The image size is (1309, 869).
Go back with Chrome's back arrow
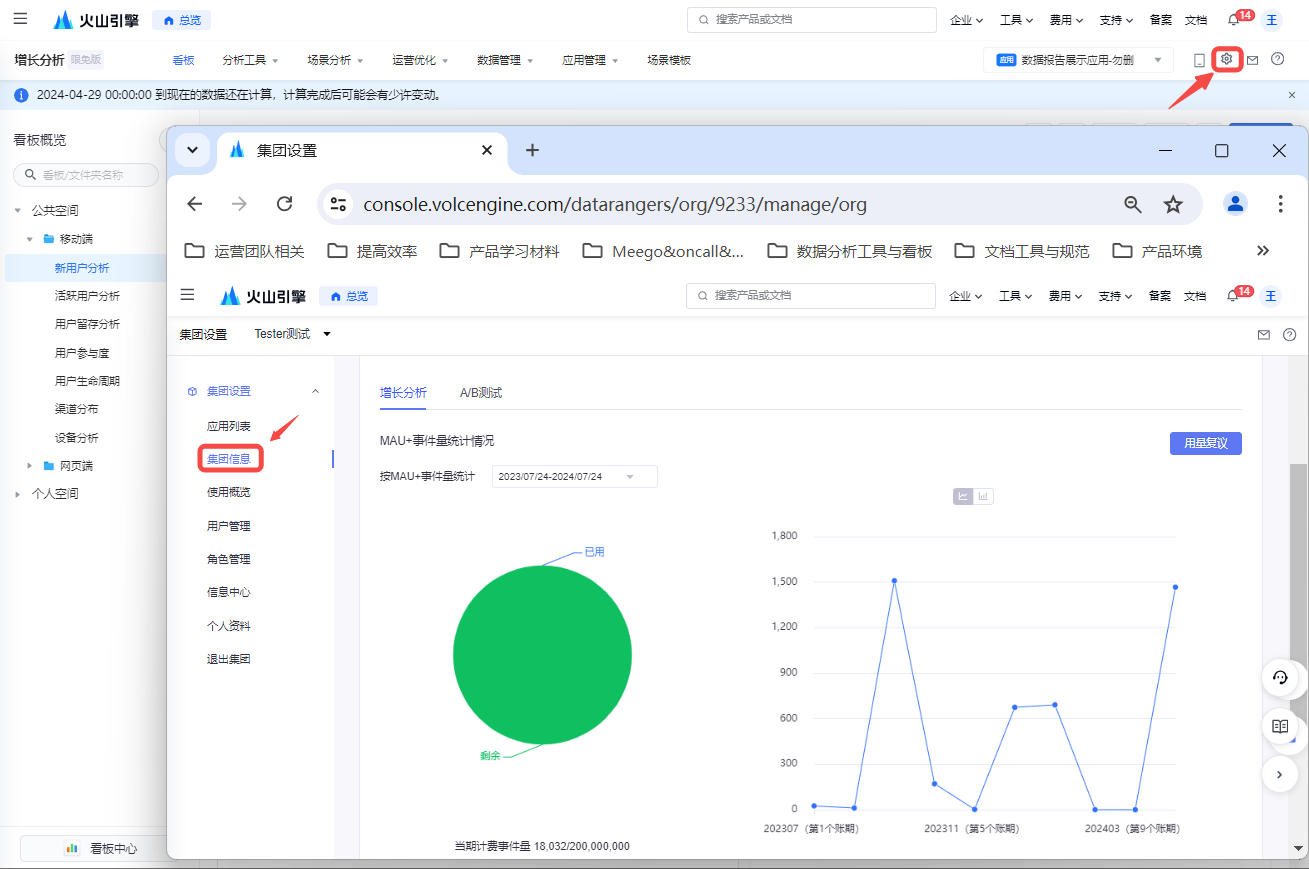(195, 204)
